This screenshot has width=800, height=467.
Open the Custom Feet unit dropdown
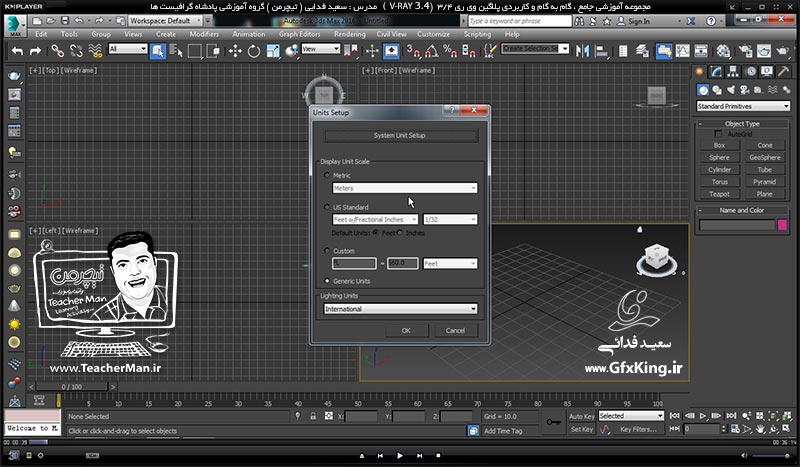pyautogui.click(x=450, y=264)
